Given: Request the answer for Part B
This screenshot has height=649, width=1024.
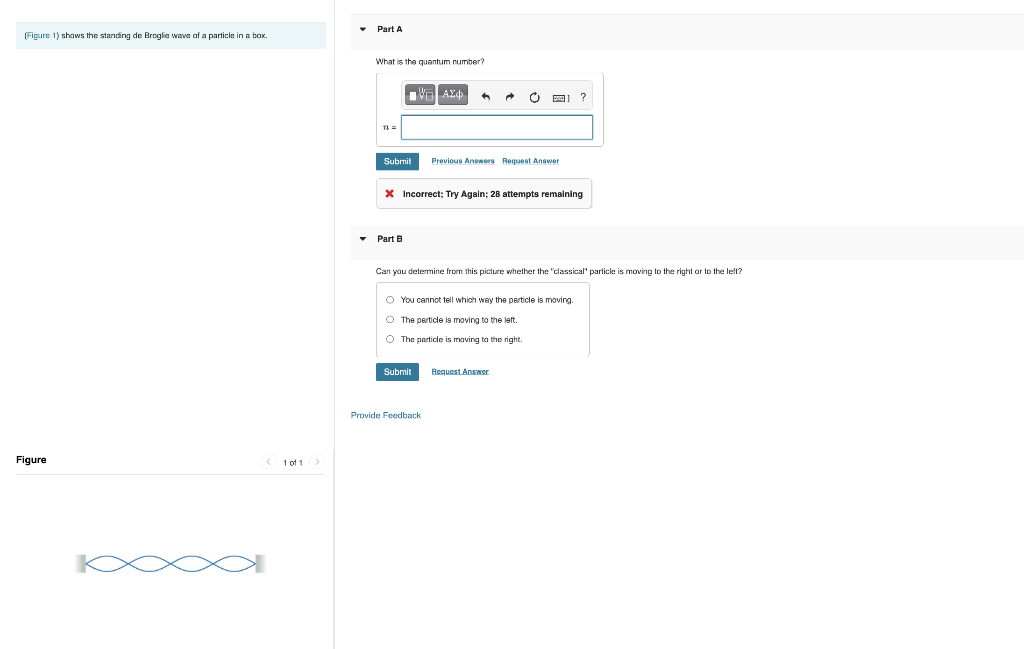Looking at the screenshot, I should pyautogui.click(x=460, y=372).
